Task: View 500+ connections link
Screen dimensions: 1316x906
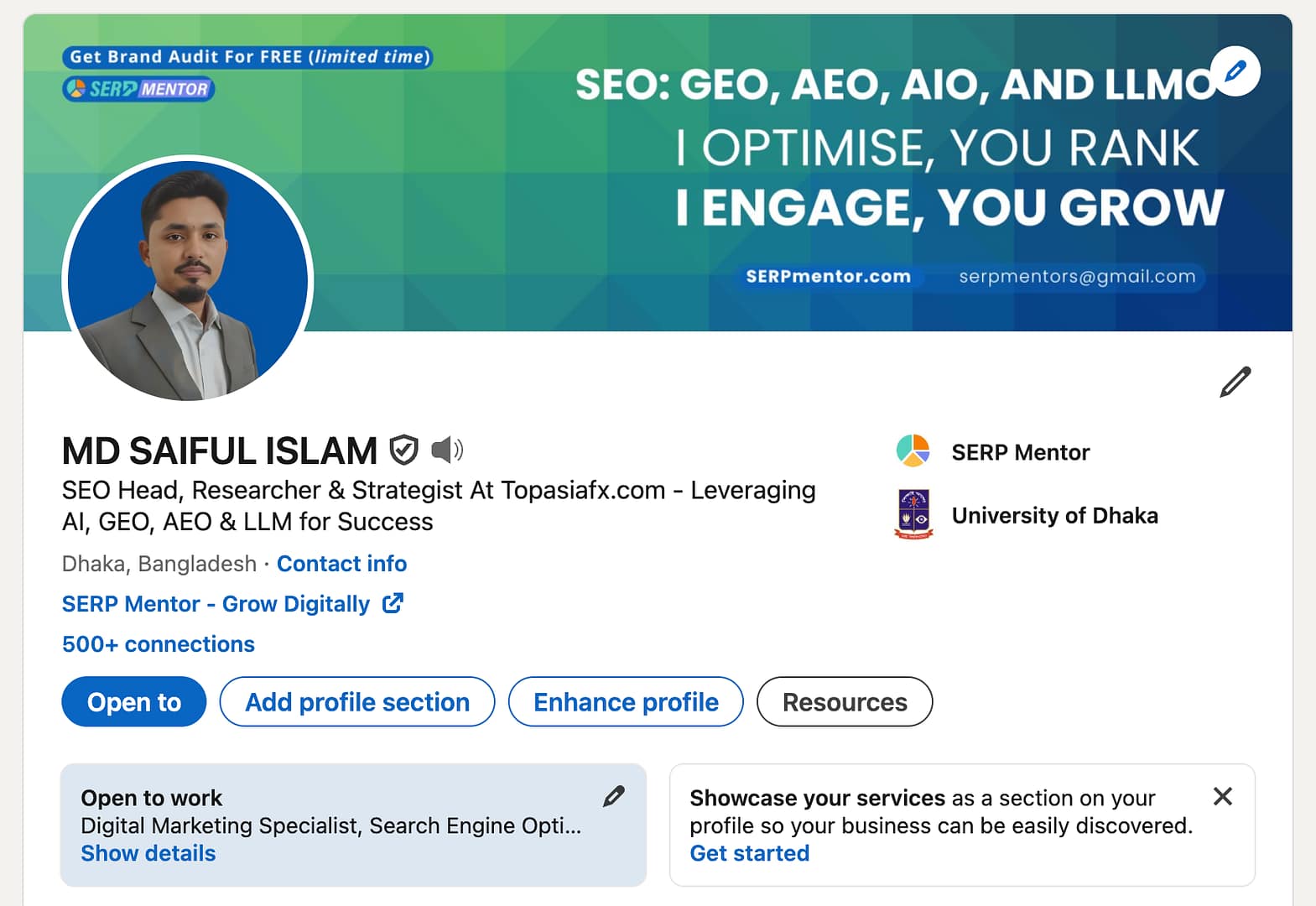Action: [158, 644]
